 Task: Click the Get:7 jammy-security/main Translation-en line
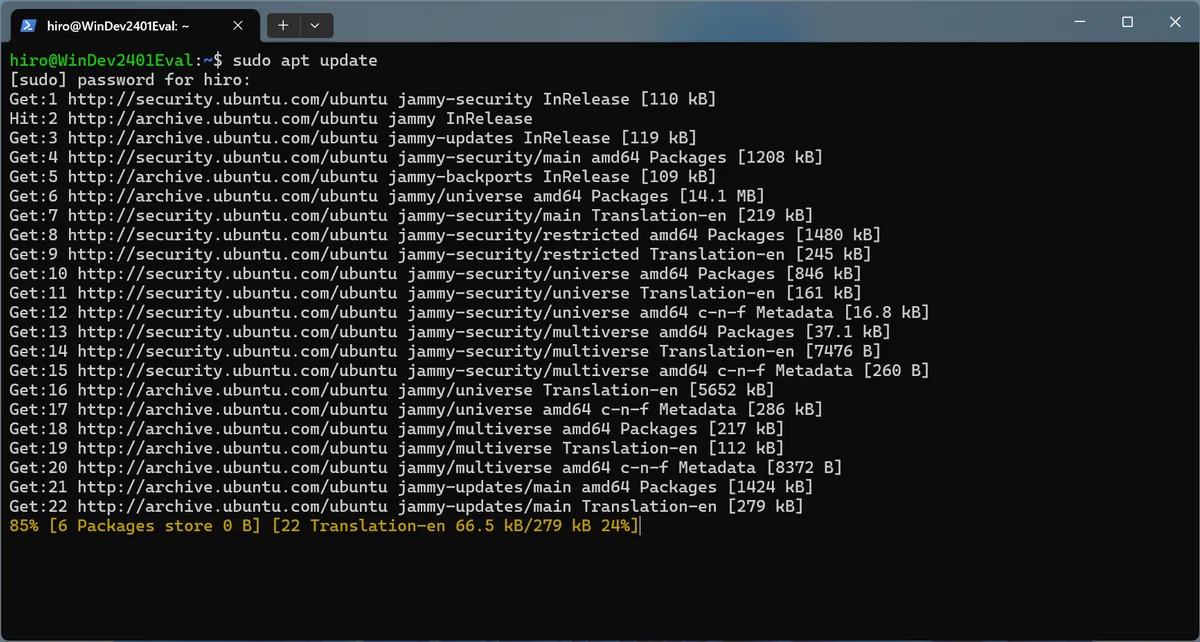(411, 215)
